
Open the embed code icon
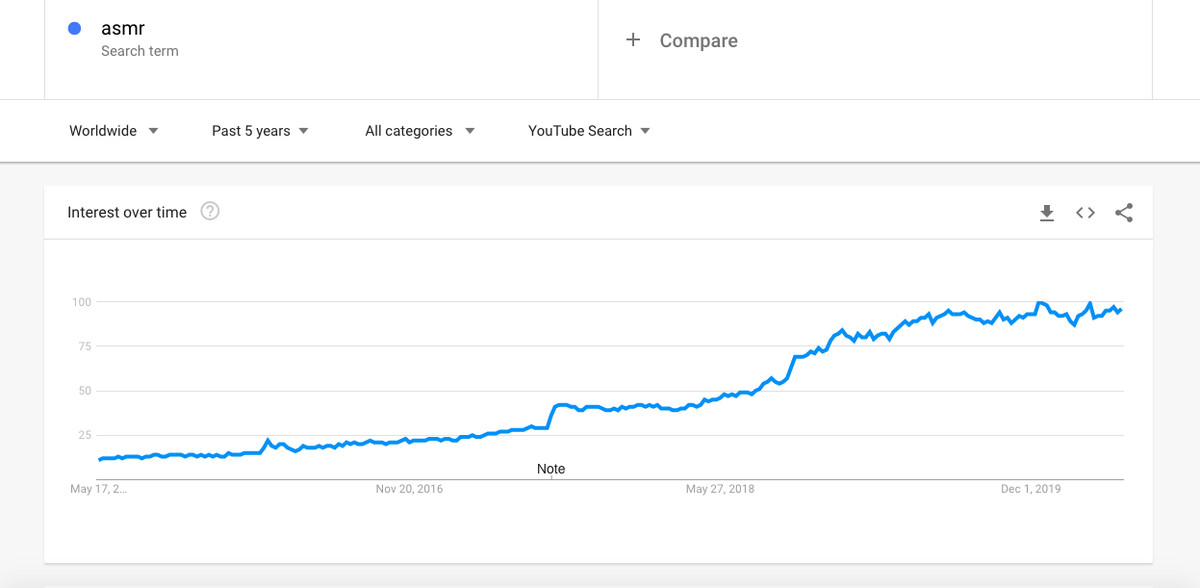coord(1085,213)
